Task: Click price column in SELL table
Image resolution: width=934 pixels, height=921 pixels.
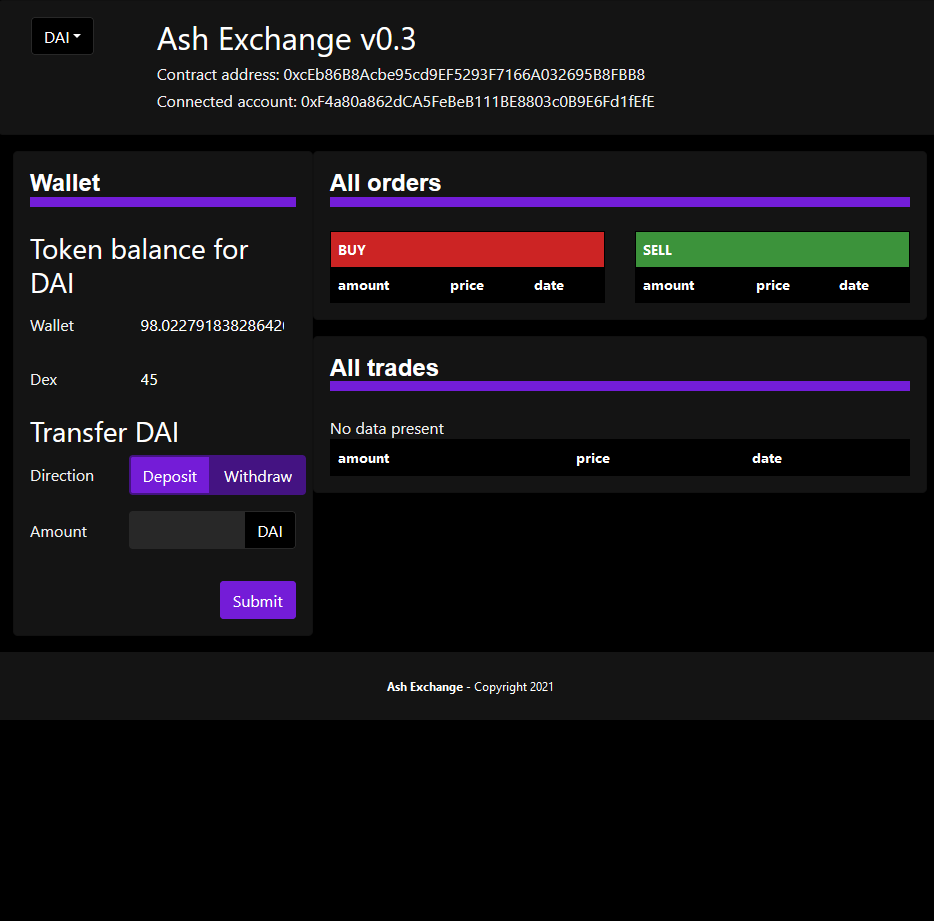Action: pos(773,286)
